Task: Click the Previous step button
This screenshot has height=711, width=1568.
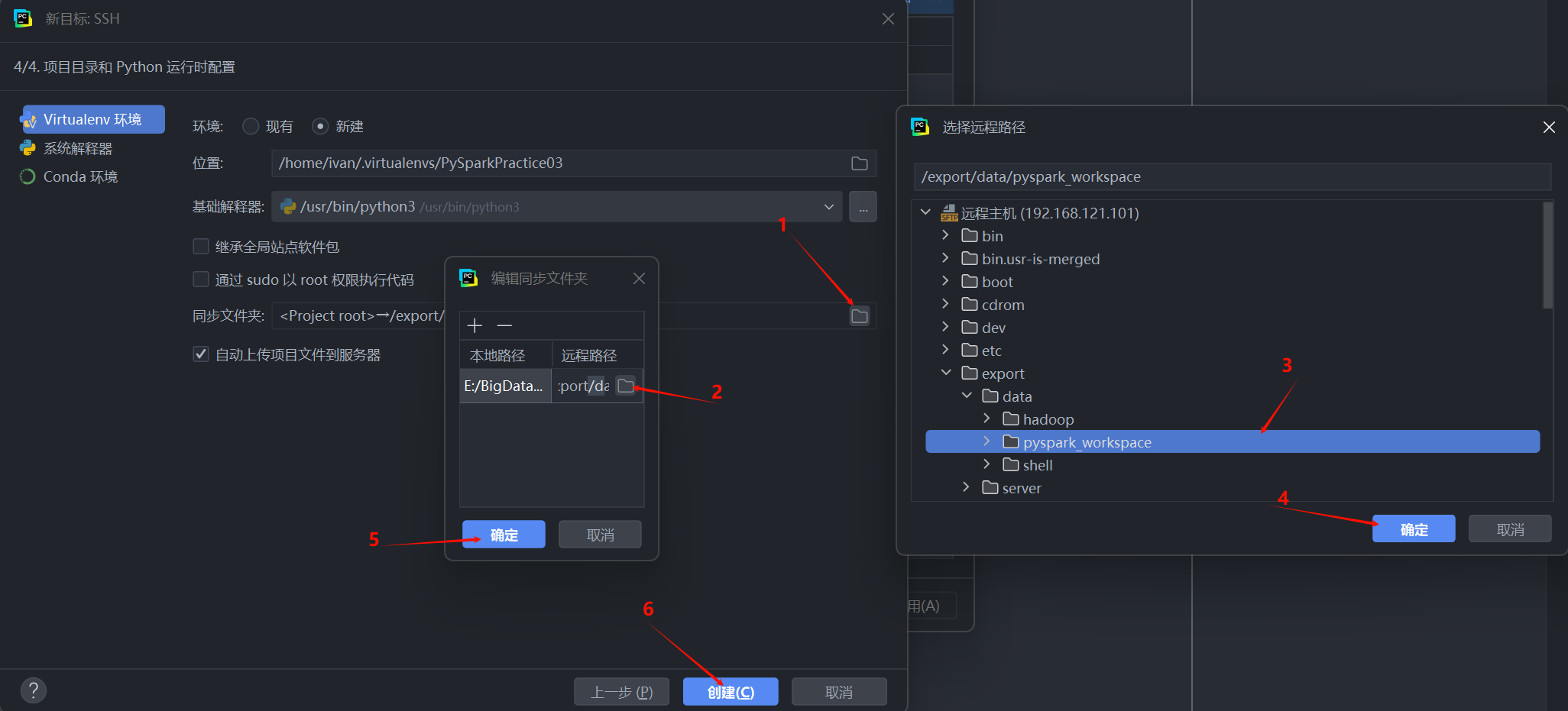Action: click(621, 692)
